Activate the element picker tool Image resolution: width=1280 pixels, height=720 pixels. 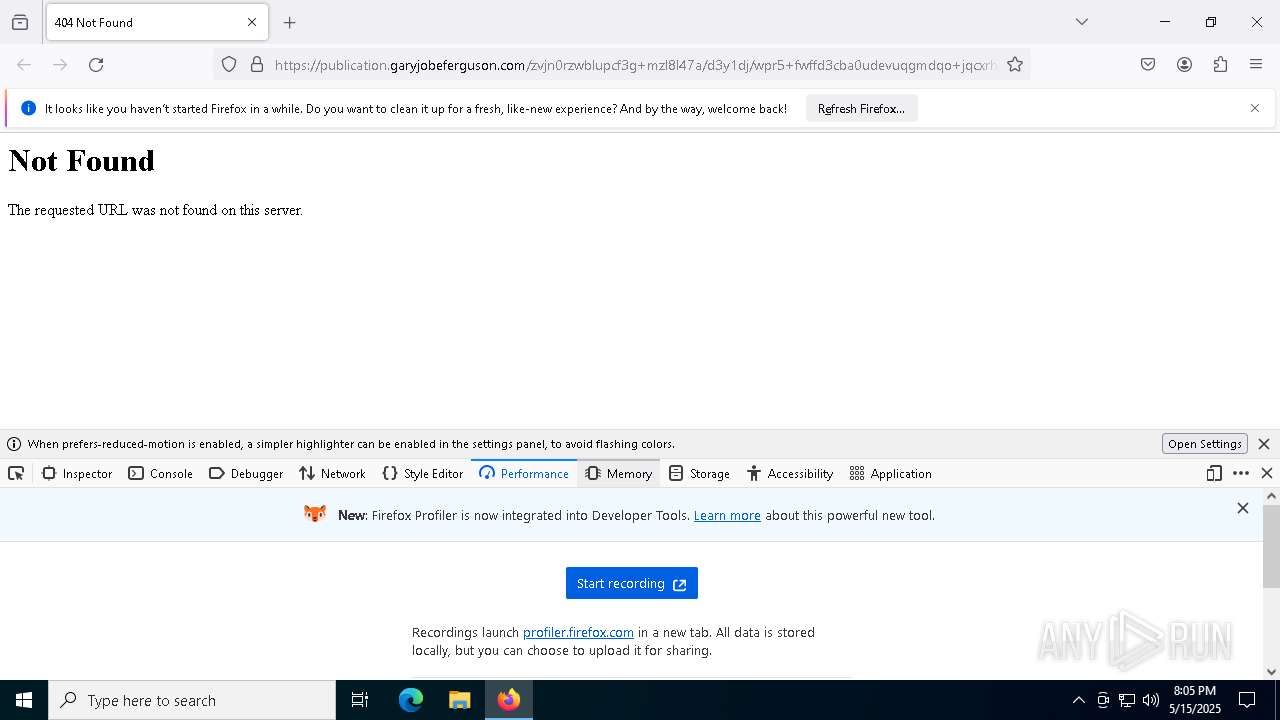coord(16,474)
